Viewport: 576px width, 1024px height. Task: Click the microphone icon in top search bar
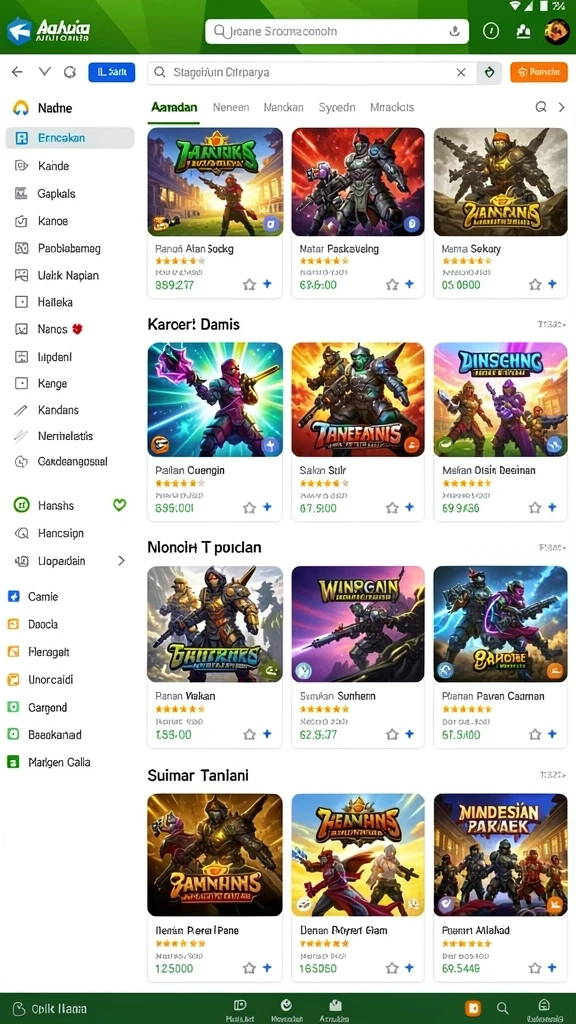[x=454, y=31]
